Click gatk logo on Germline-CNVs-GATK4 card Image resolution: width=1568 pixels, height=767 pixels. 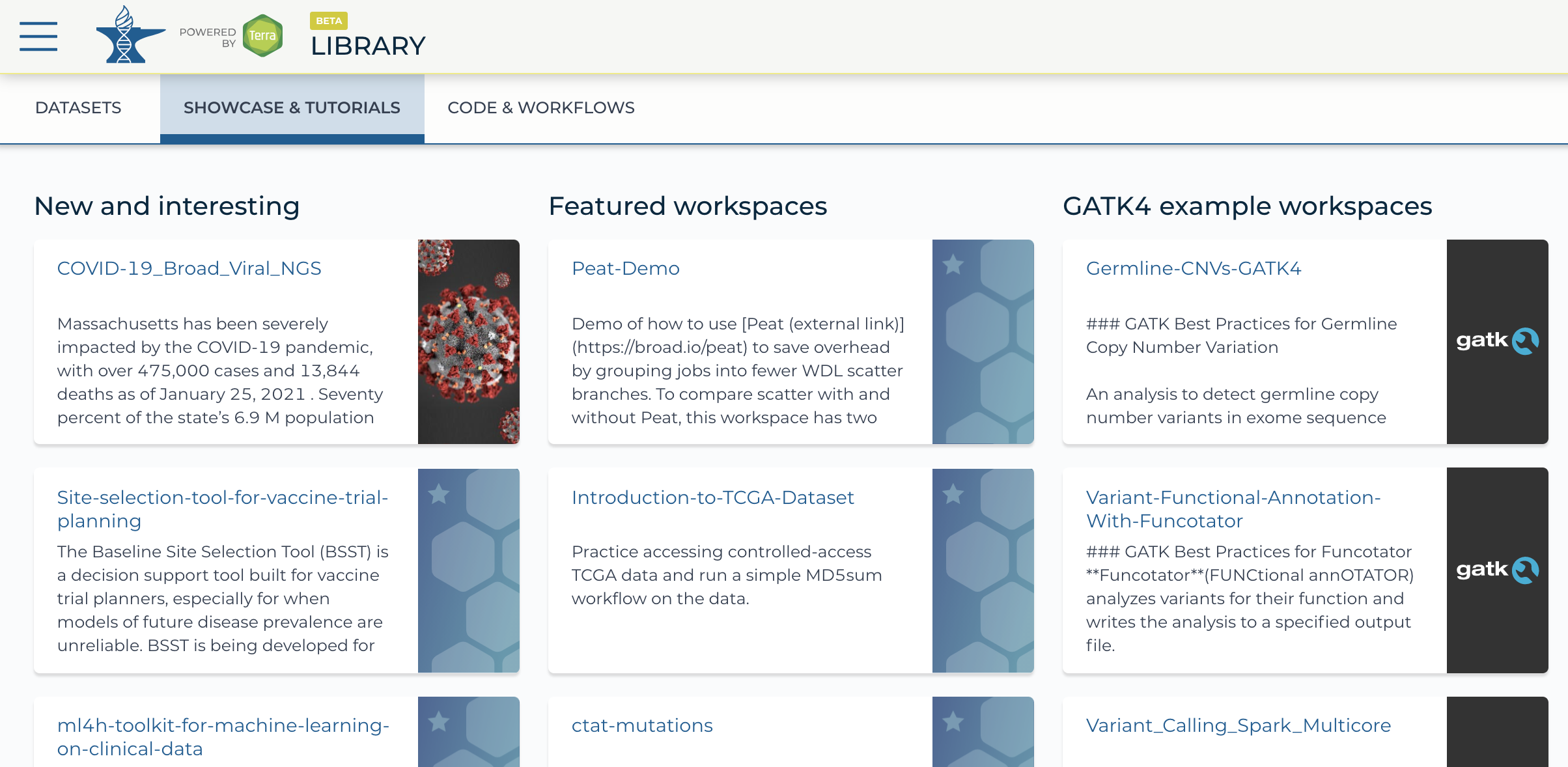pyautogui.click(x=1497, y=341)
